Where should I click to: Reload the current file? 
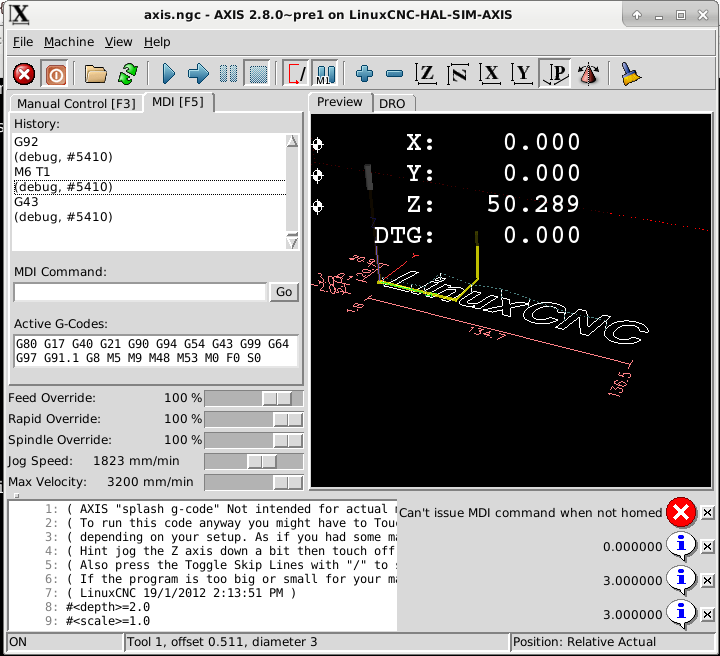click(x=128, y=73)
